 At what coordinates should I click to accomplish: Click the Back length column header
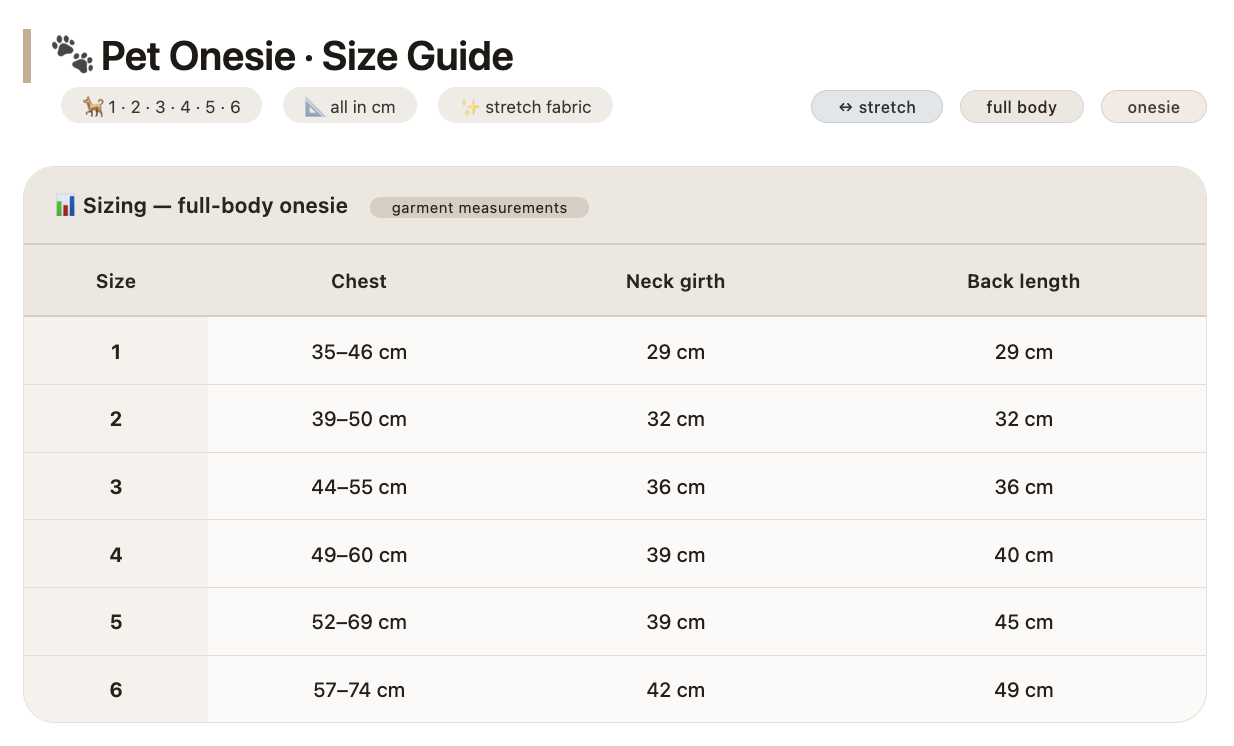[1023, 281]
